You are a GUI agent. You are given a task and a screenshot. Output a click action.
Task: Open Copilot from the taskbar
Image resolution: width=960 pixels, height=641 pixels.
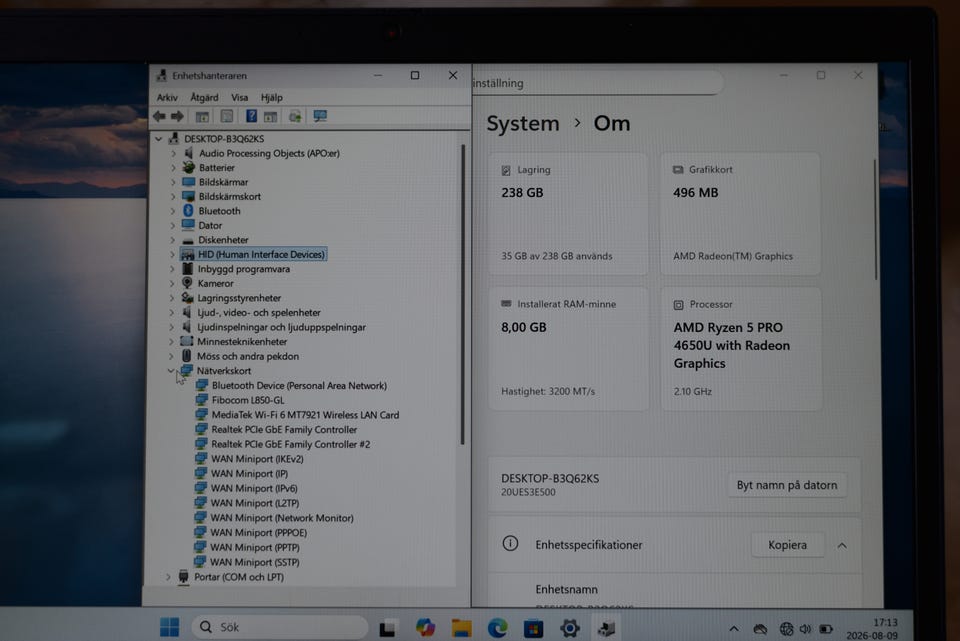pos(425,628)
